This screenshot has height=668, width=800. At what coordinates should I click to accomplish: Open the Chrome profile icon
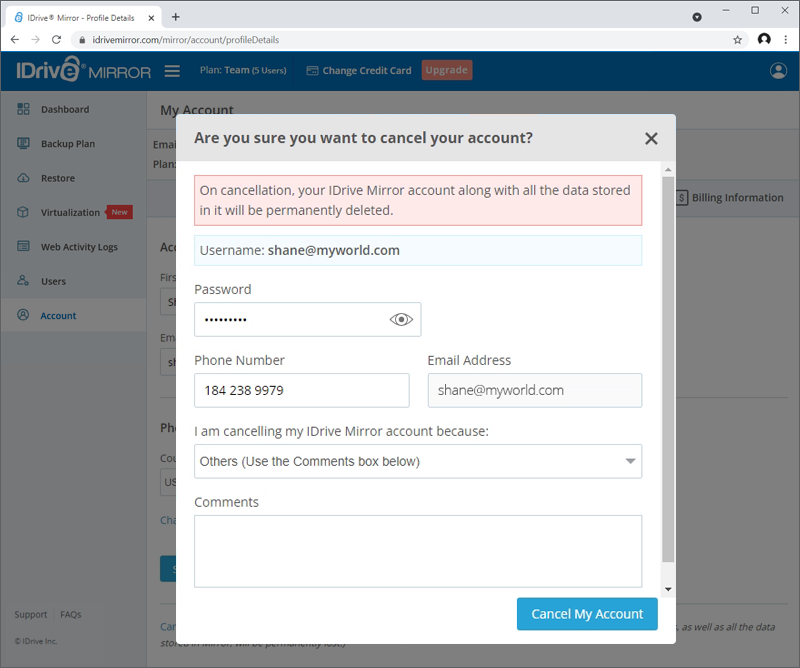click(x=764, y=39)
